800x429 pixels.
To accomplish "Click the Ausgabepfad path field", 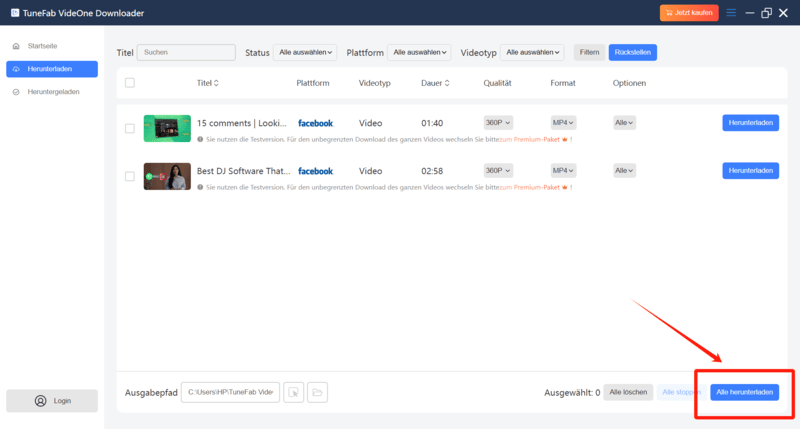I will pos(230,392).
